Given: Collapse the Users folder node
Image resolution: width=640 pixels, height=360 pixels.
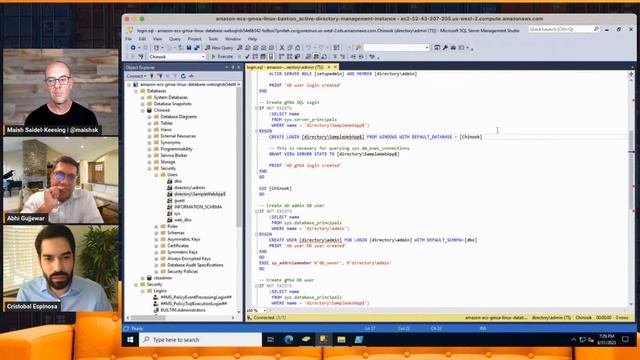Looking at the screenshot, I should coord(156,175).
